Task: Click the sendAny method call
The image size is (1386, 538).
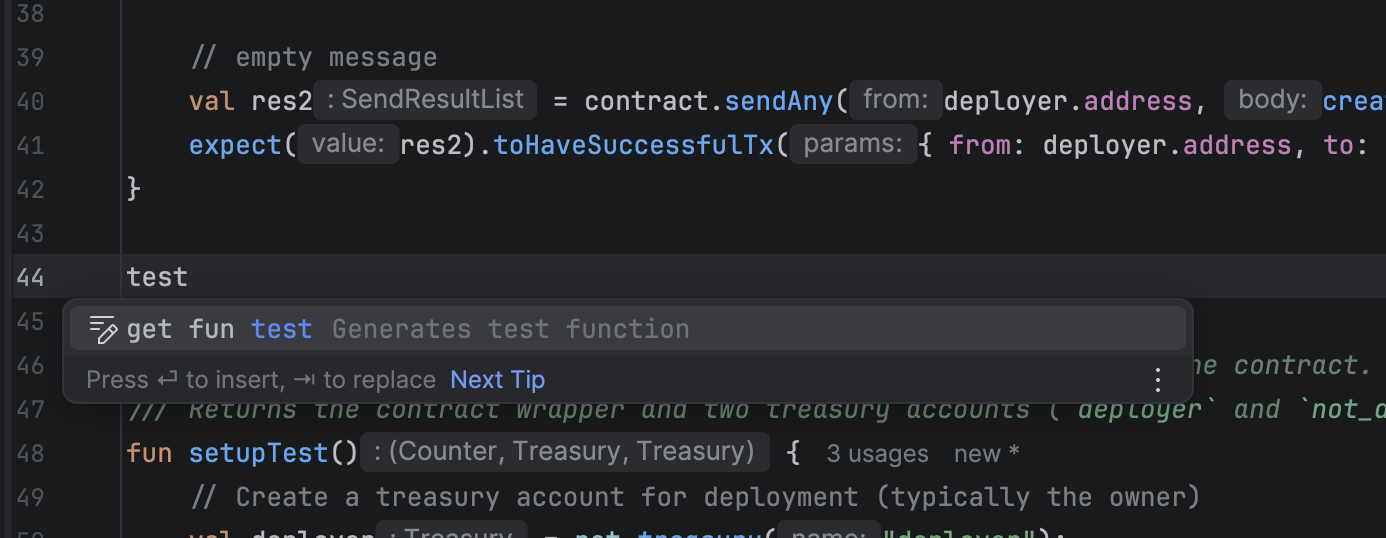Action: tap(779, 101)
